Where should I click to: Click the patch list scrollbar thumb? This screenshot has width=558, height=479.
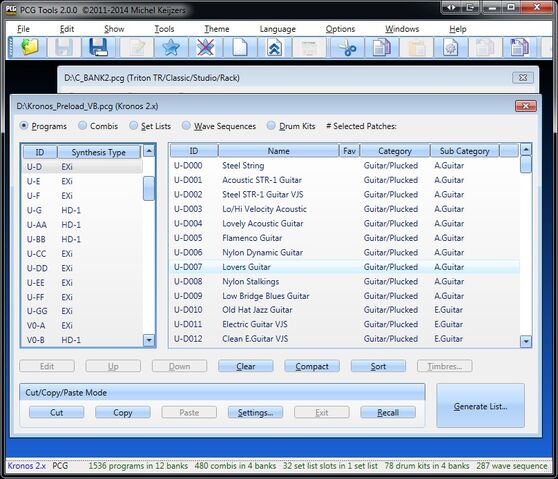click(x=526, y=165)
